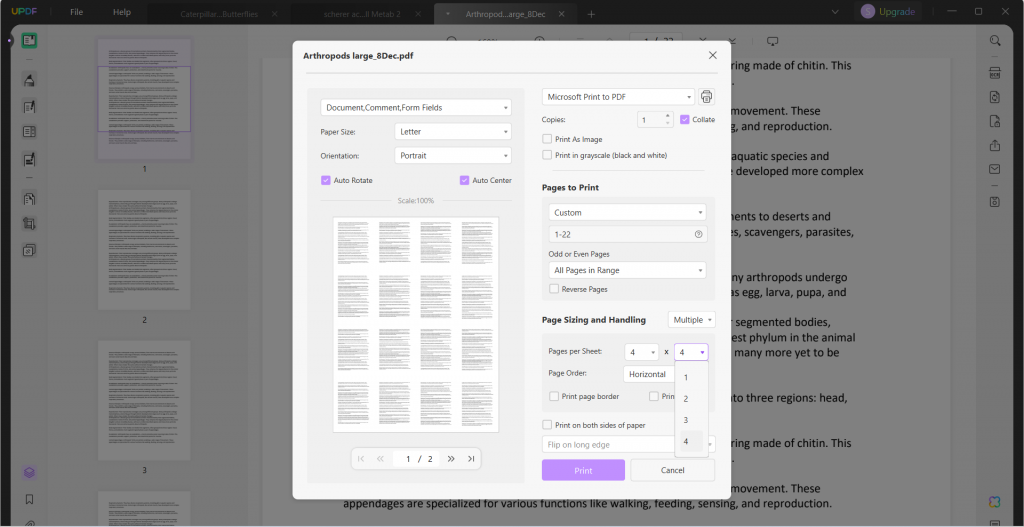Click the slideshow presentation icon in toolbar

point(773,41)
